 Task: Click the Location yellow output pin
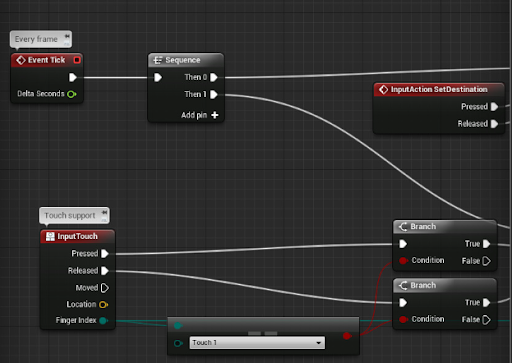[103, 304]
